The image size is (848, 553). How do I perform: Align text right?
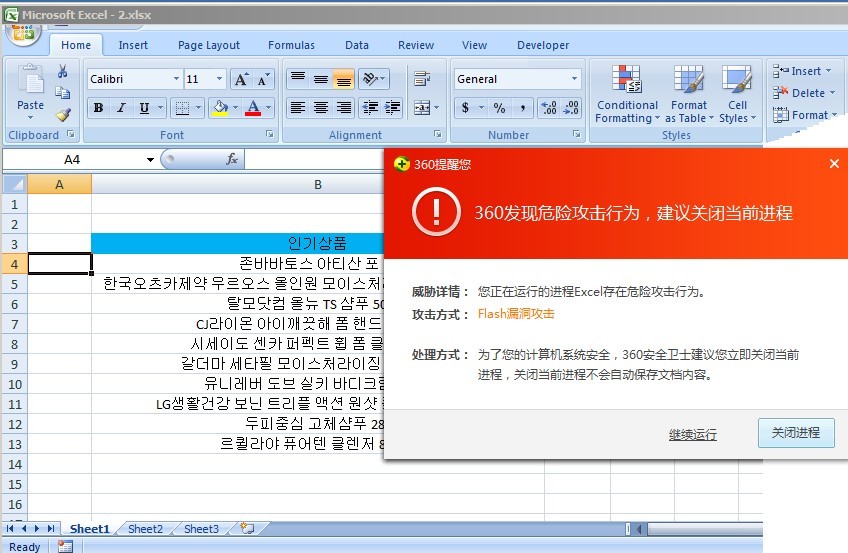coord(344,108)
